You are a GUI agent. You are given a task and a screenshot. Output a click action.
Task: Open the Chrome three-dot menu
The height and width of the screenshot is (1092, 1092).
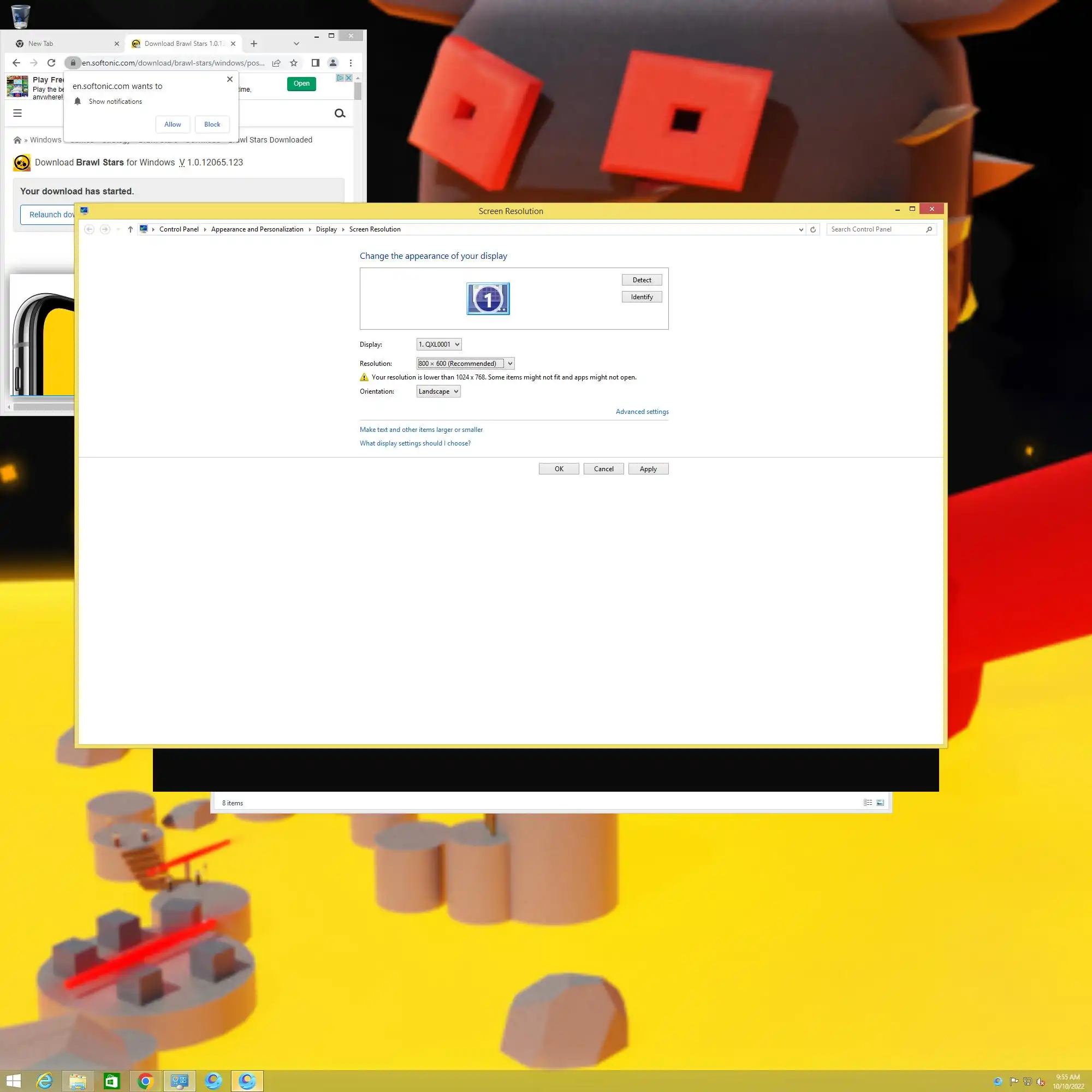351,63
